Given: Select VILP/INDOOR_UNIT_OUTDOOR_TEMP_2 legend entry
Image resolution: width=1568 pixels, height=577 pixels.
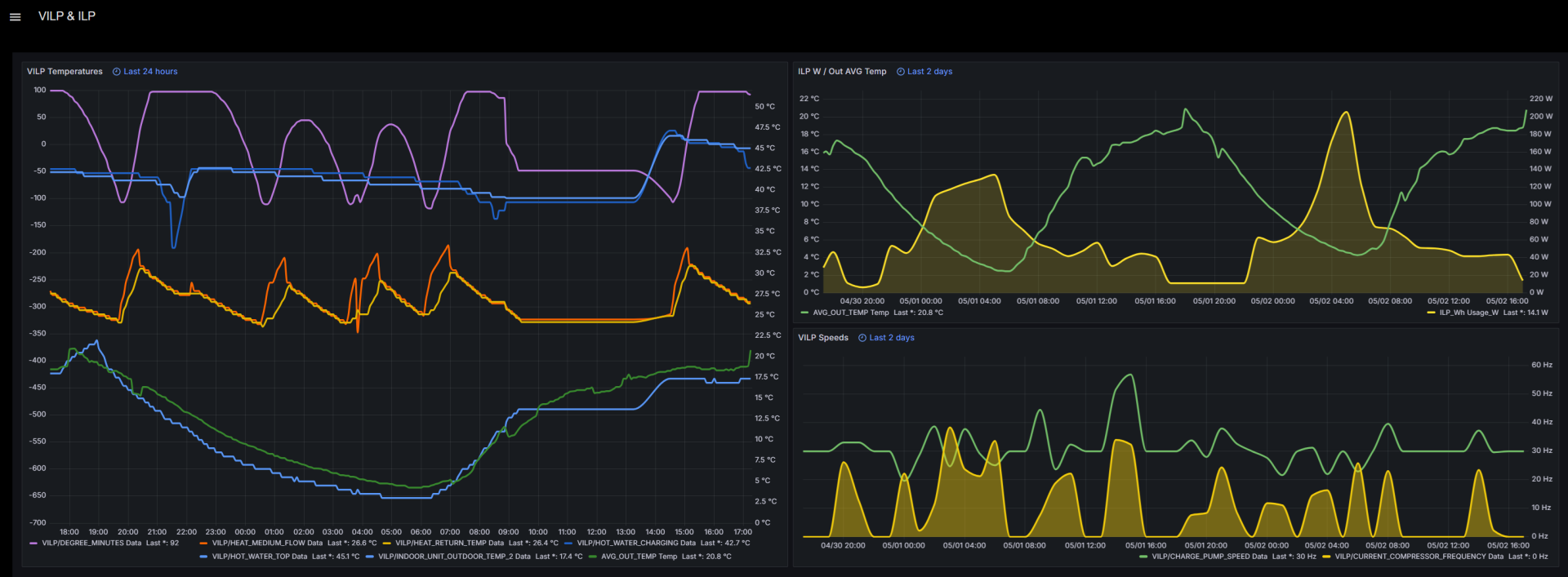Looking at the screenshot, I should pyautogui.click(x=454, y=557).
